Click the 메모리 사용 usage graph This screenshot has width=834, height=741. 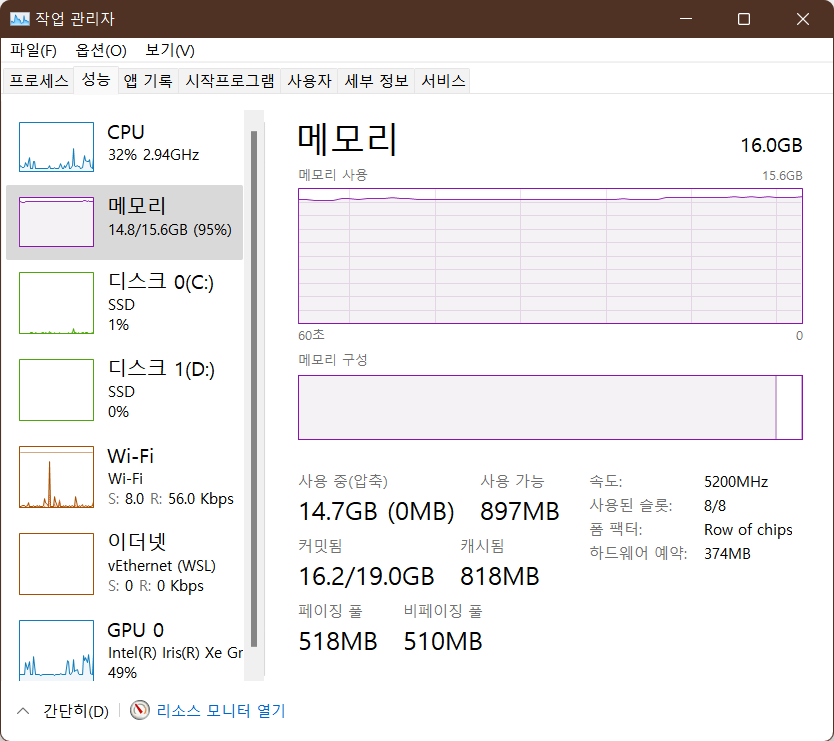click(550, 256)
